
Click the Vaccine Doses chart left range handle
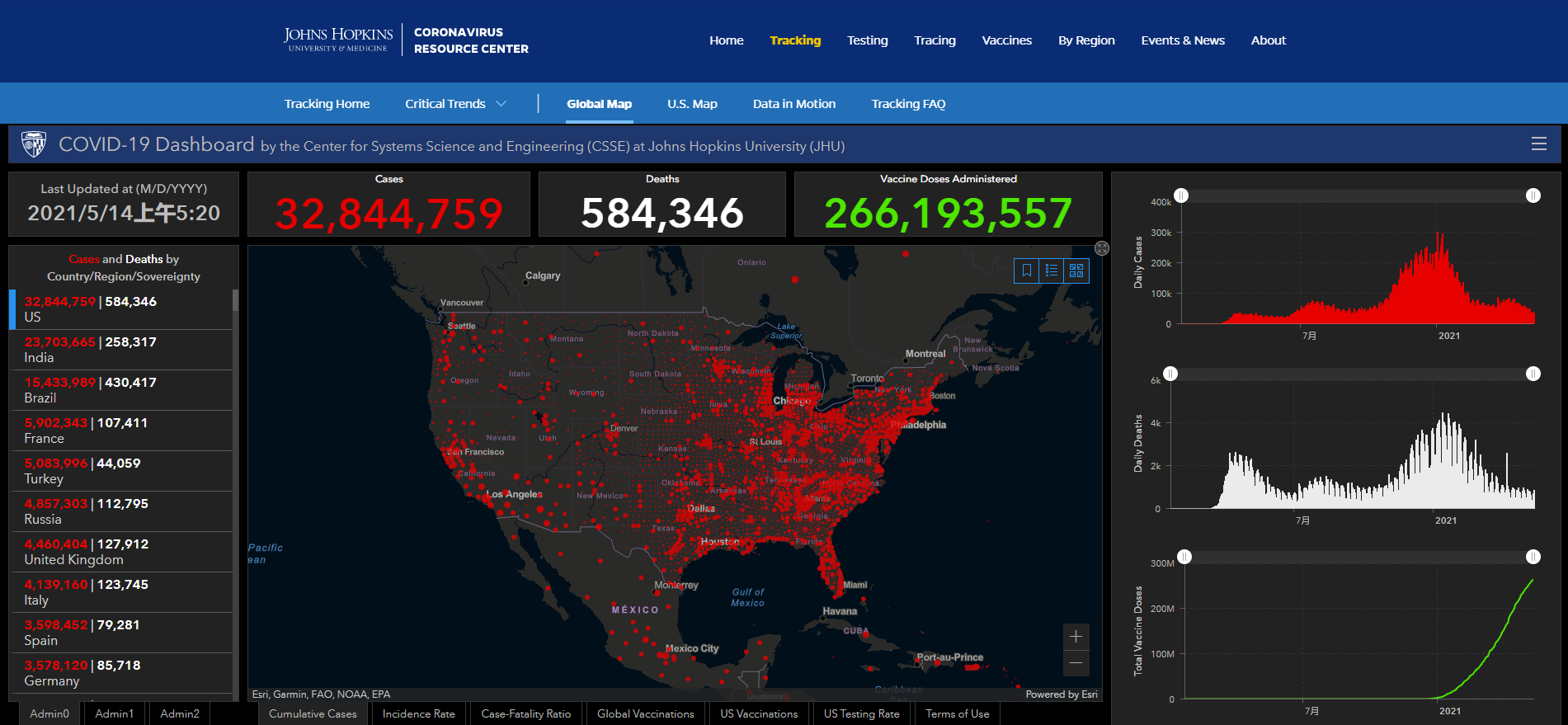[1184, 557]
